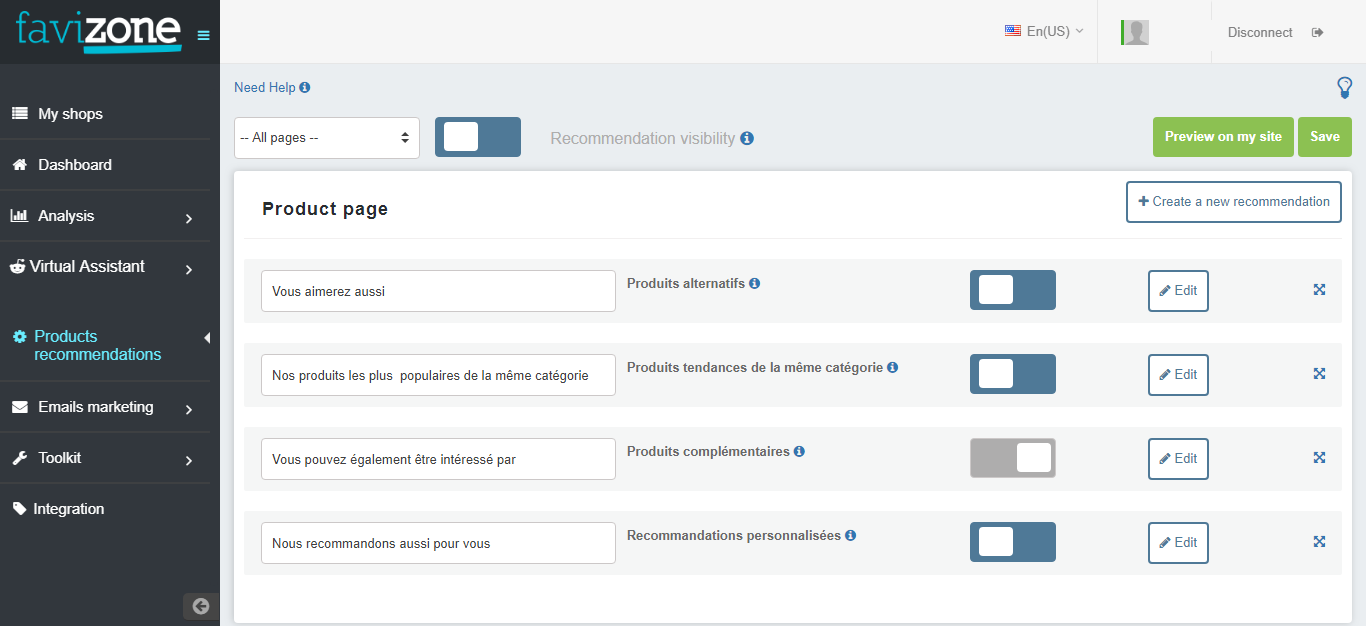This screenshot has width=1366, height=626.
Task: Click the info icon beside Recommandations personnalisées
Action: (850, 535)
